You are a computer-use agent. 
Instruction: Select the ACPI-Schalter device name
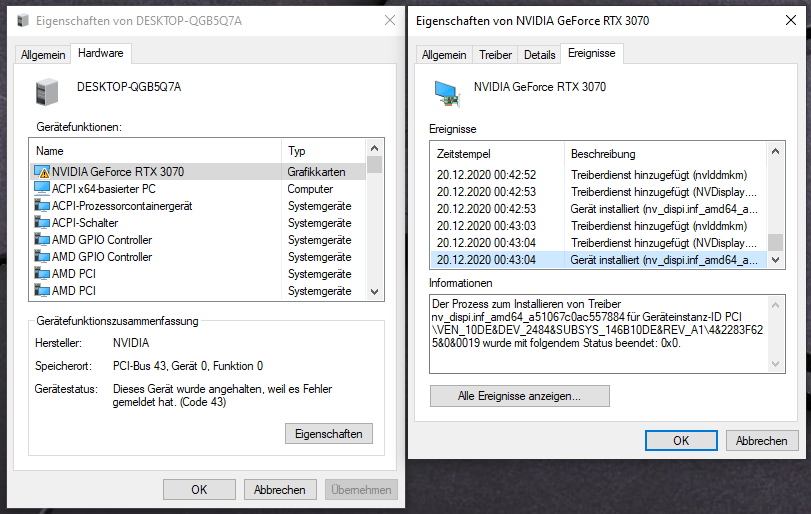[85, 223]
